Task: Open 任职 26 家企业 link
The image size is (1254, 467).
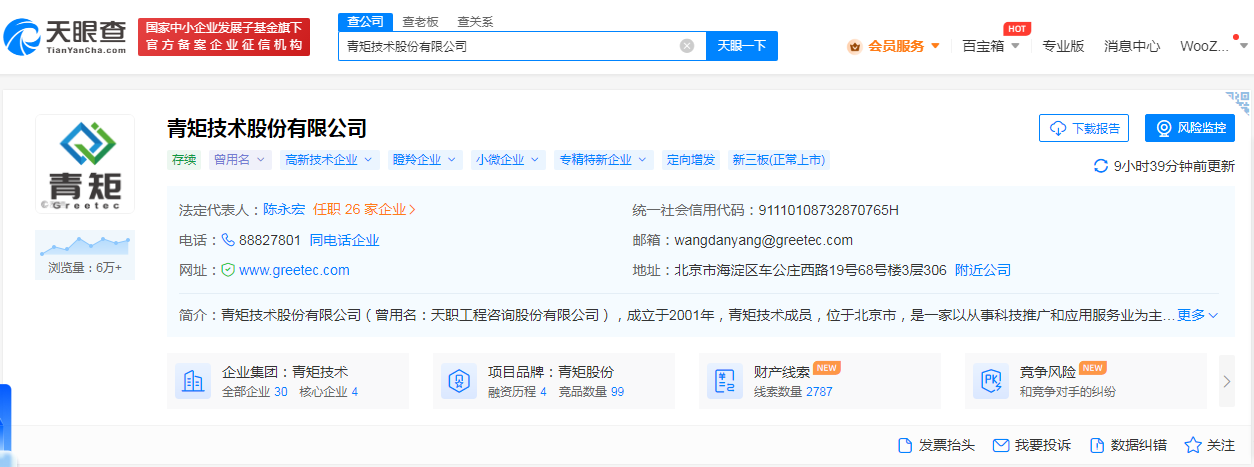Action: point(364,210)
